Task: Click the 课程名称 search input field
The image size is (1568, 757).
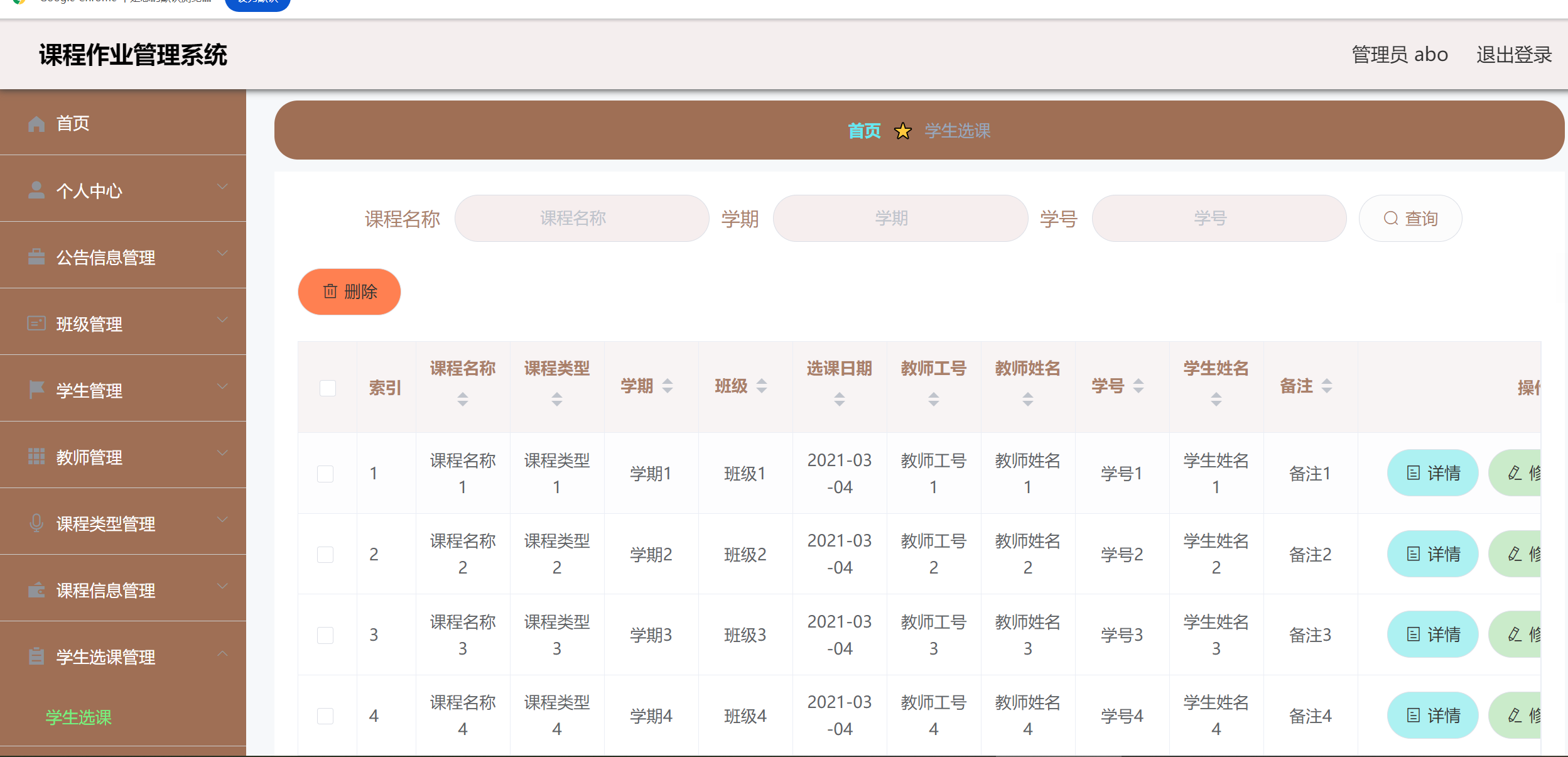Action: click(x=581, y=218)
